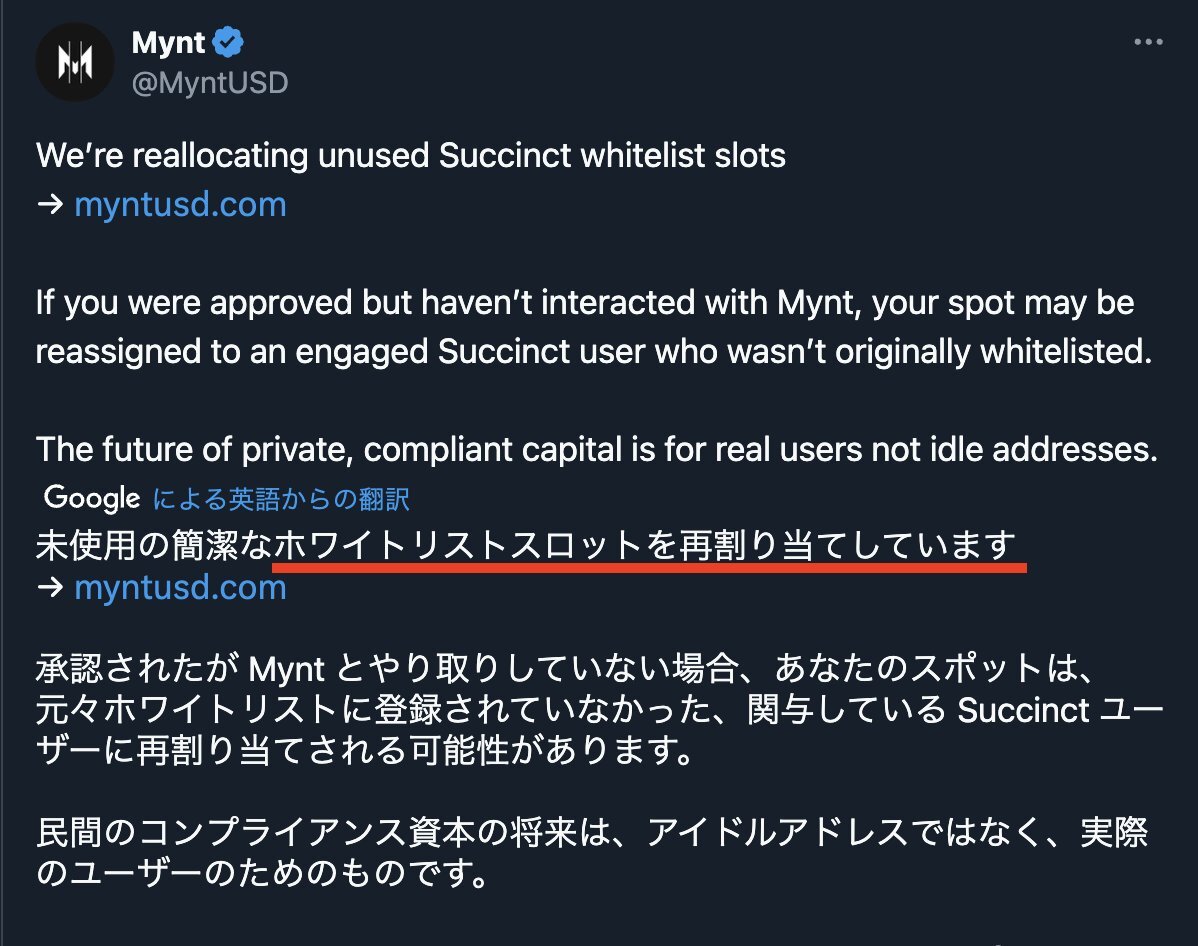Viewport: 1198px width, 946px height.
Task: Open the @MyntUSD handle
Action: [x=210, y=83]
